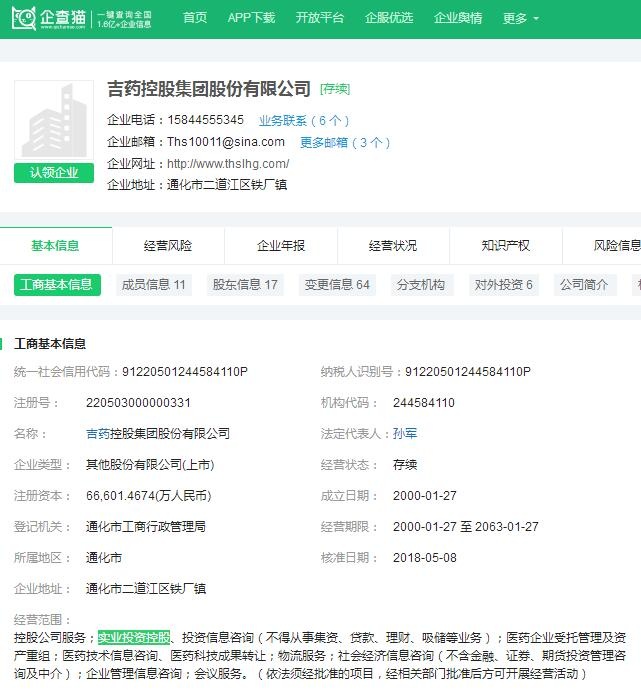The image size is (641, 696).
Task: Go to 首页 in navigation bar
Action: (x=195, y=18)
